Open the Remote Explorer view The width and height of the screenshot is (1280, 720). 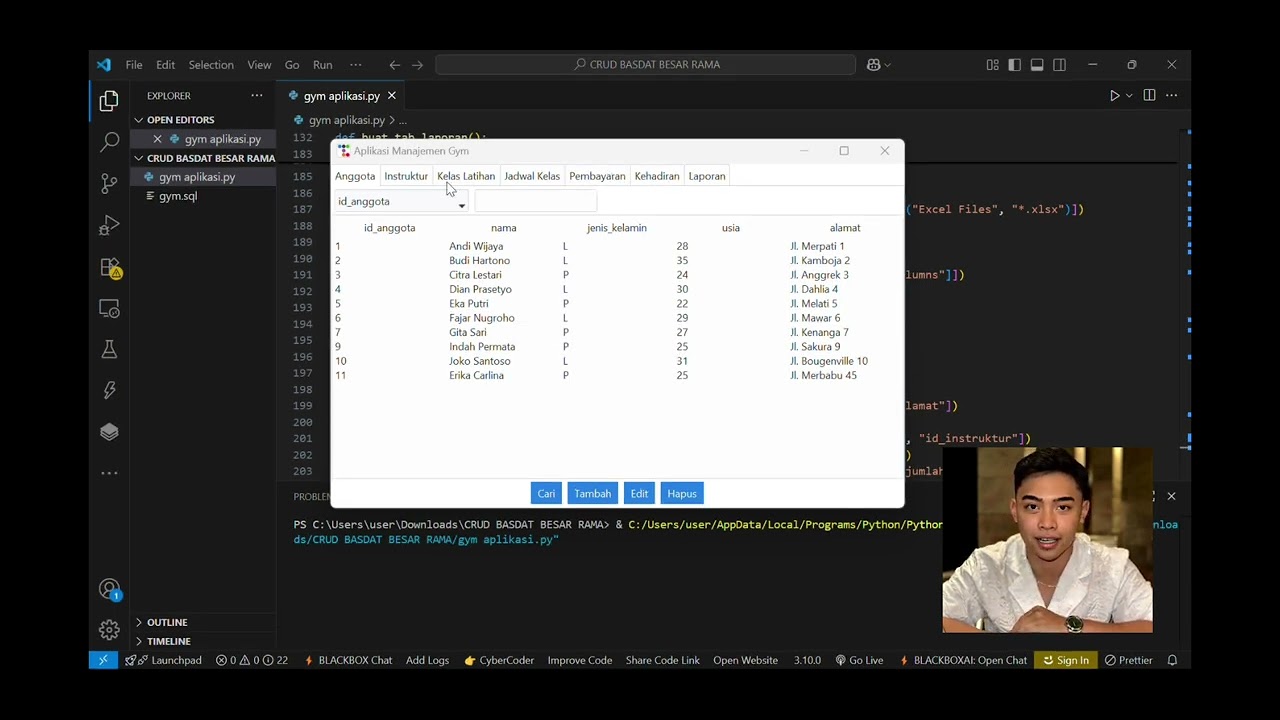coord(109,309)
